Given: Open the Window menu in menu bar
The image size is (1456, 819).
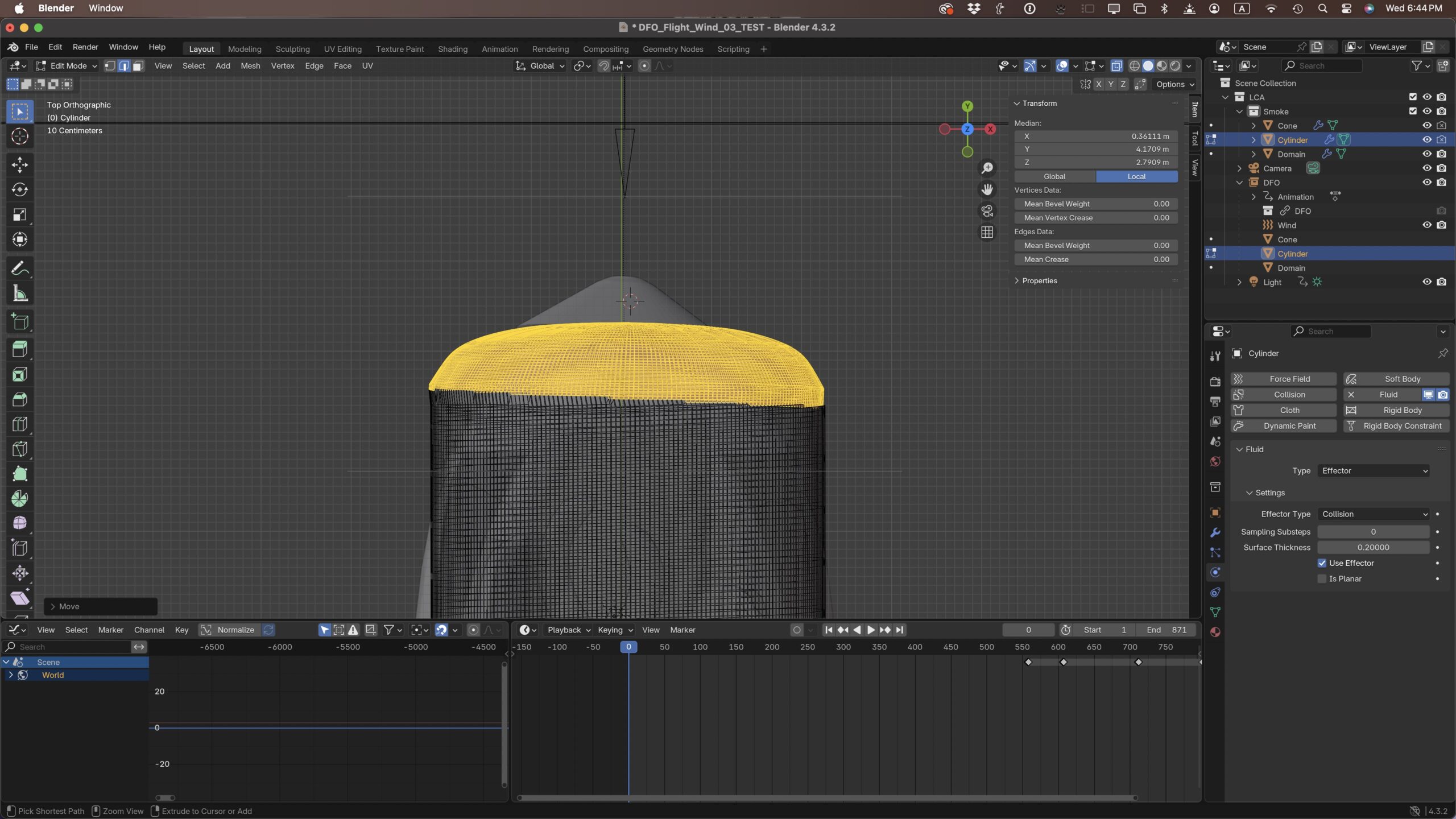Looking at the screenshot, I should point(106,8).
